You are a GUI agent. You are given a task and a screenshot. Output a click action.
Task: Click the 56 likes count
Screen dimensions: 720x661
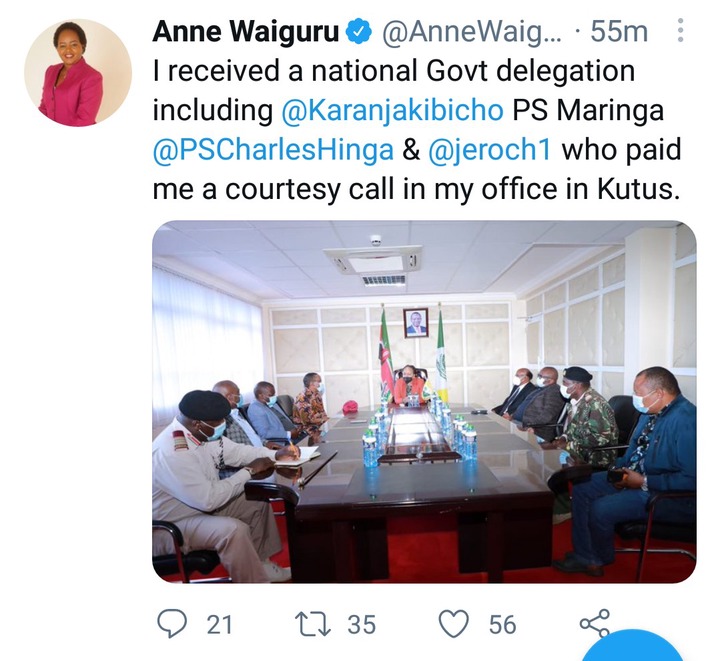[x=502, y=625]
